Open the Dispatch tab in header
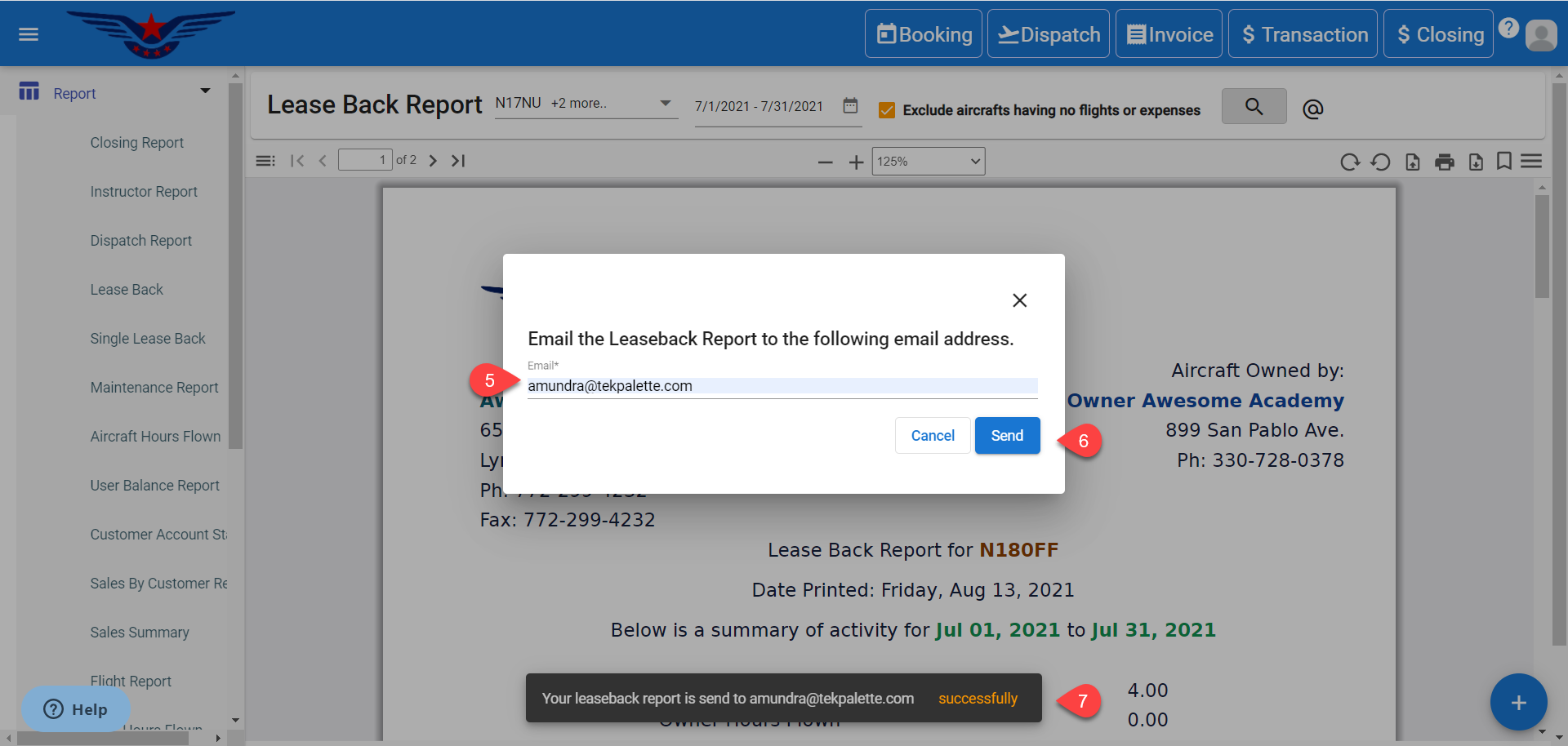 tap(1048, 34)
